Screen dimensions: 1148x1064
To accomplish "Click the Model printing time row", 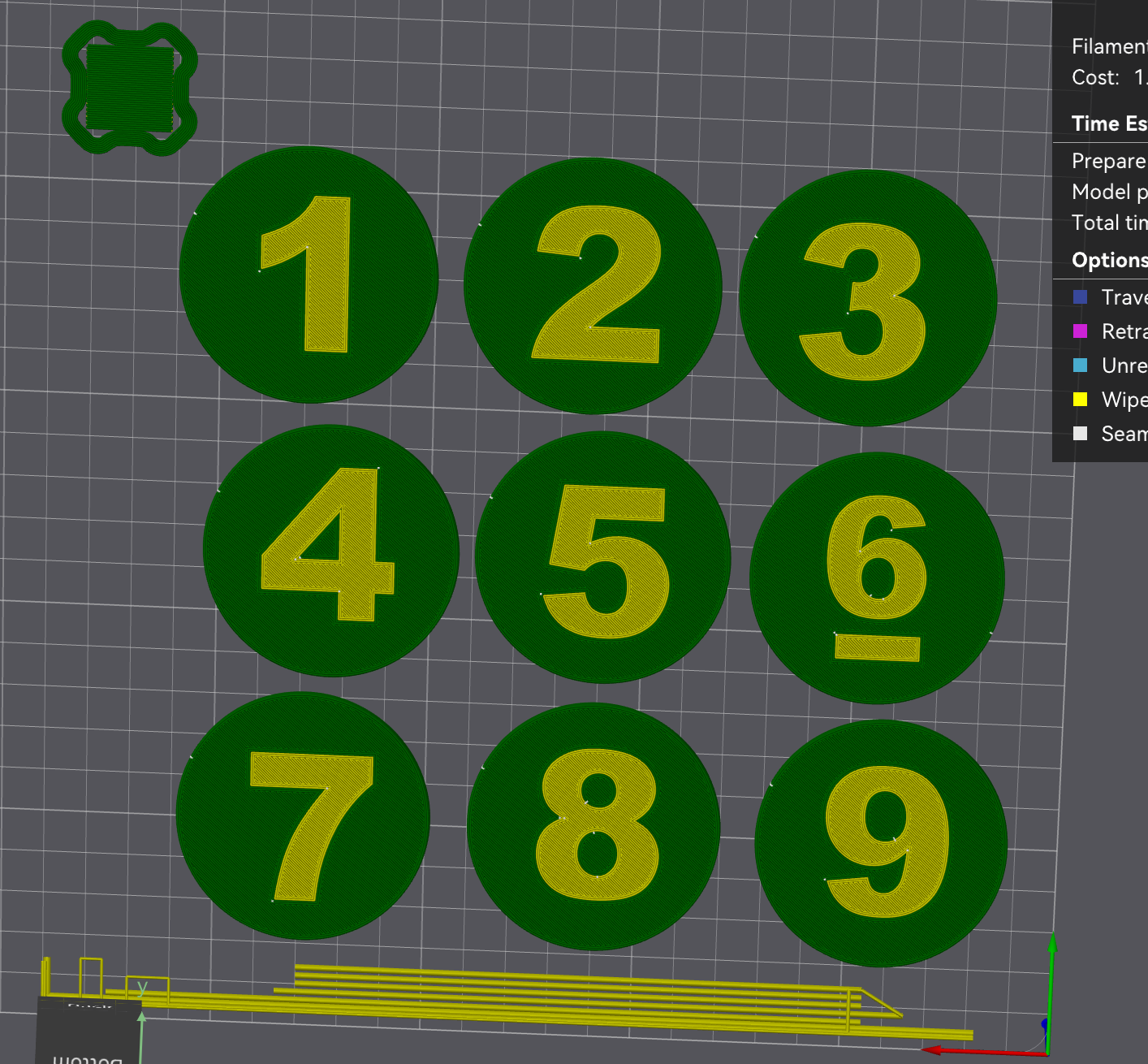I will coord(1109,192).
